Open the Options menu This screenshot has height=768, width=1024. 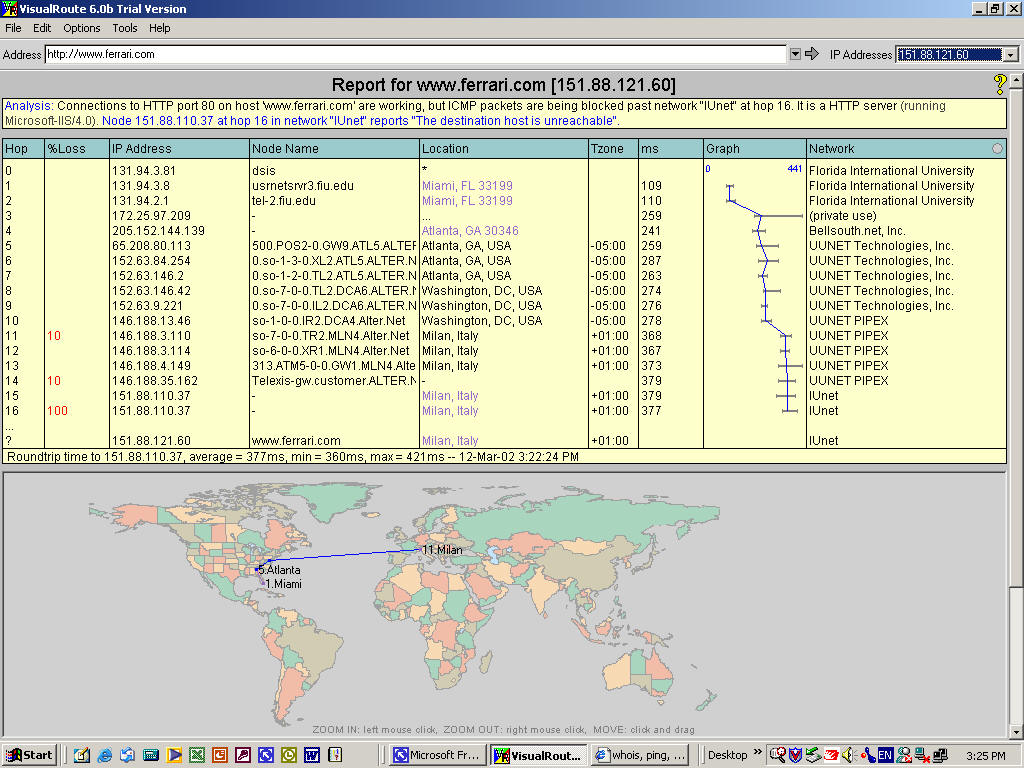(82, 28)
